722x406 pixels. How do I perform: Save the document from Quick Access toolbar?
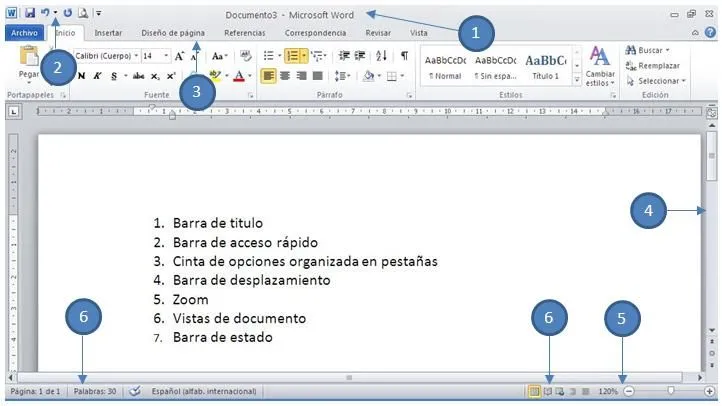[30, 13]
